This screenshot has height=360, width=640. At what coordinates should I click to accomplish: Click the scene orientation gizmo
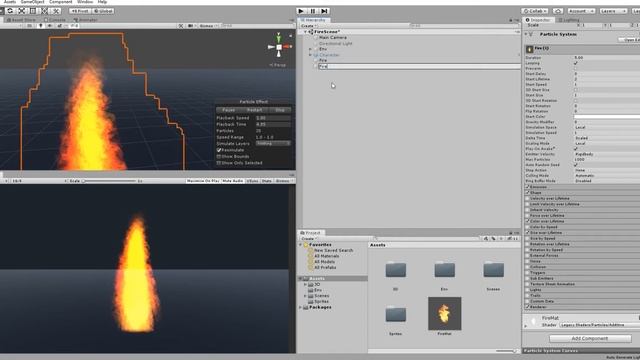click(x=279, y=47)
